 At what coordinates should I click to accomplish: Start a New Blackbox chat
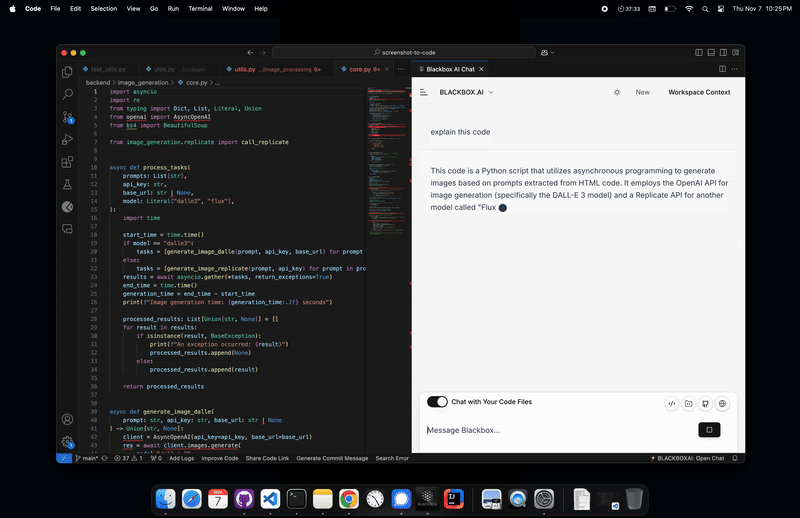(x=642, y=92)
